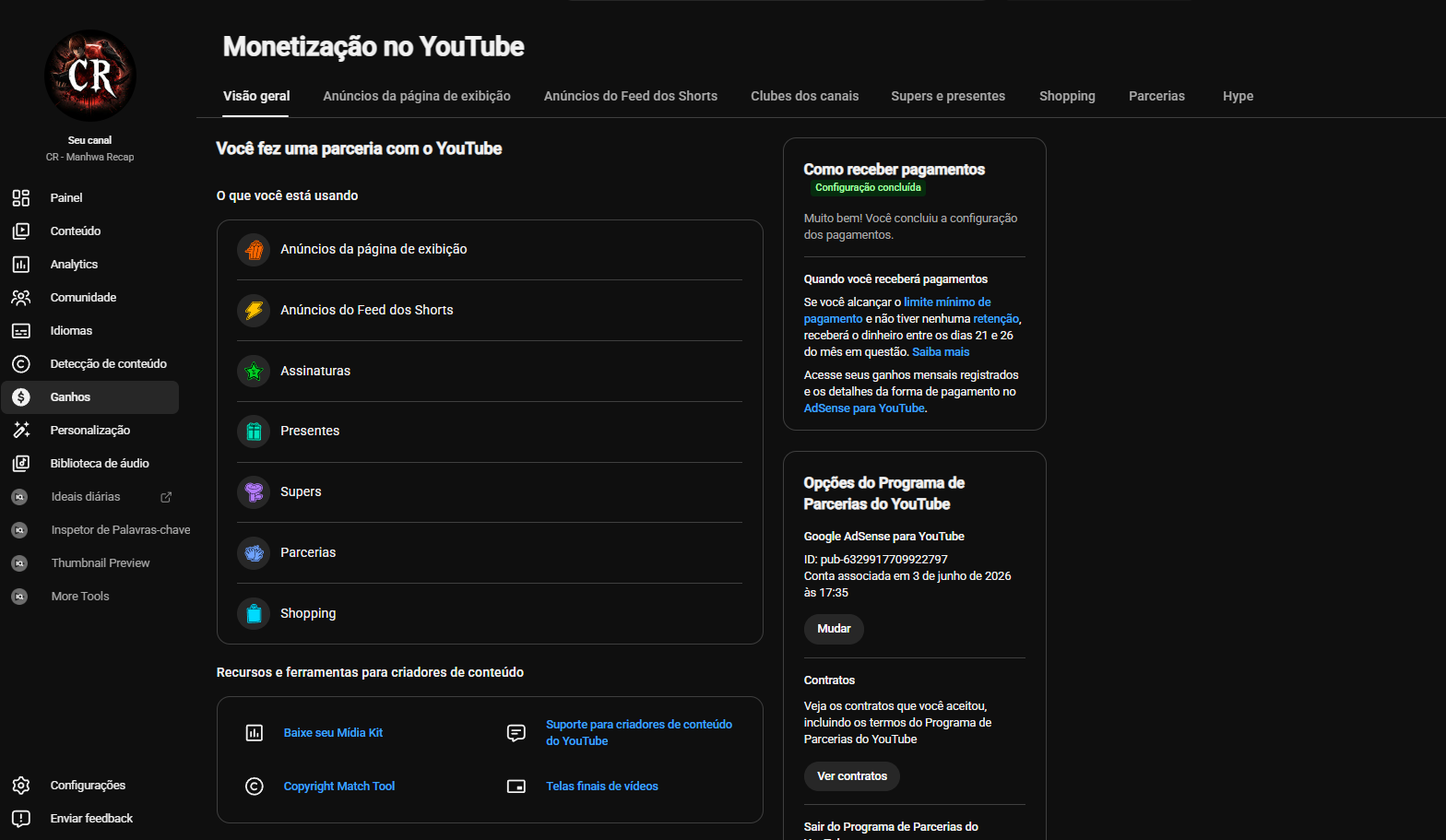Viewport: 1446px width, 840px height.
Task: Open the limite mínimo de pagamento link
Action: coord(897,311)
